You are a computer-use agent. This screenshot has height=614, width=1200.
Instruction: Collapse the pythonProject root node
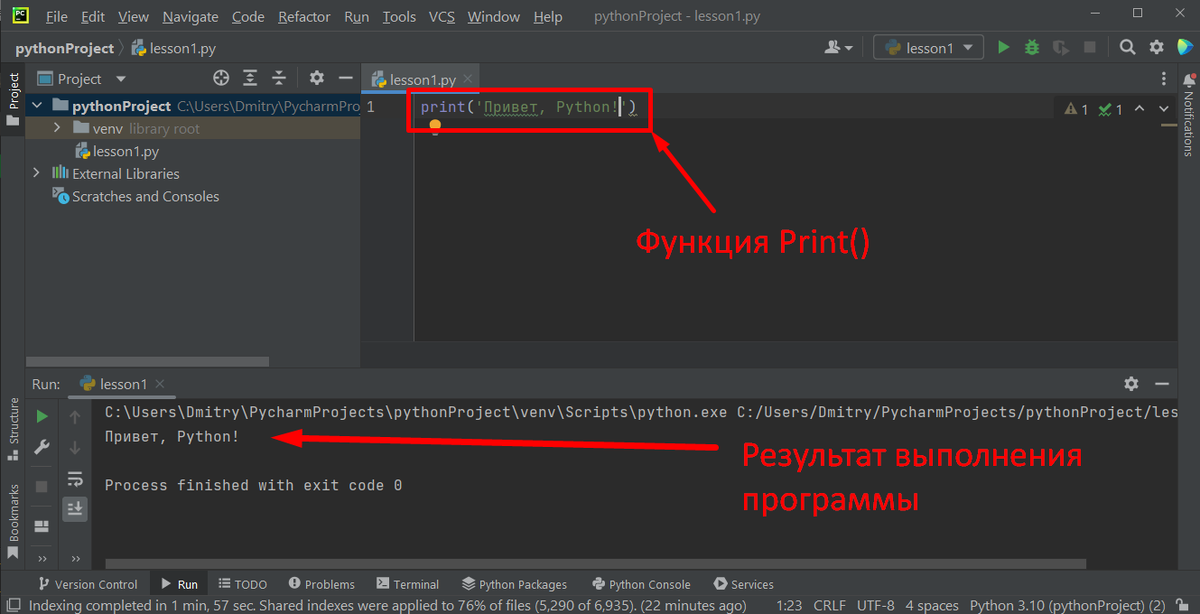point(37,106)
